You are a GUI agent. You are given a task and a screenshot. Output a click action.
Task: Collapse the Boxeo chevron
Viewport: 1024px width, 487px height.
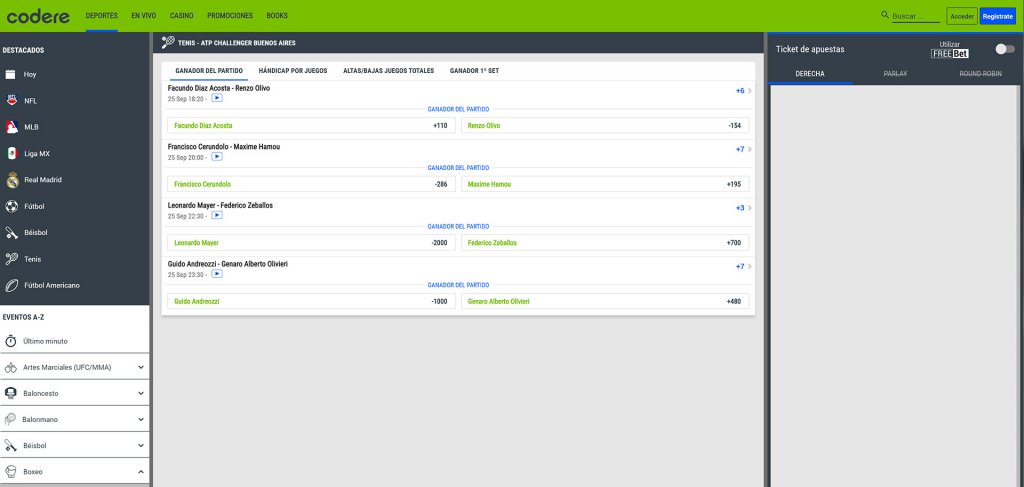pos(141,471)
